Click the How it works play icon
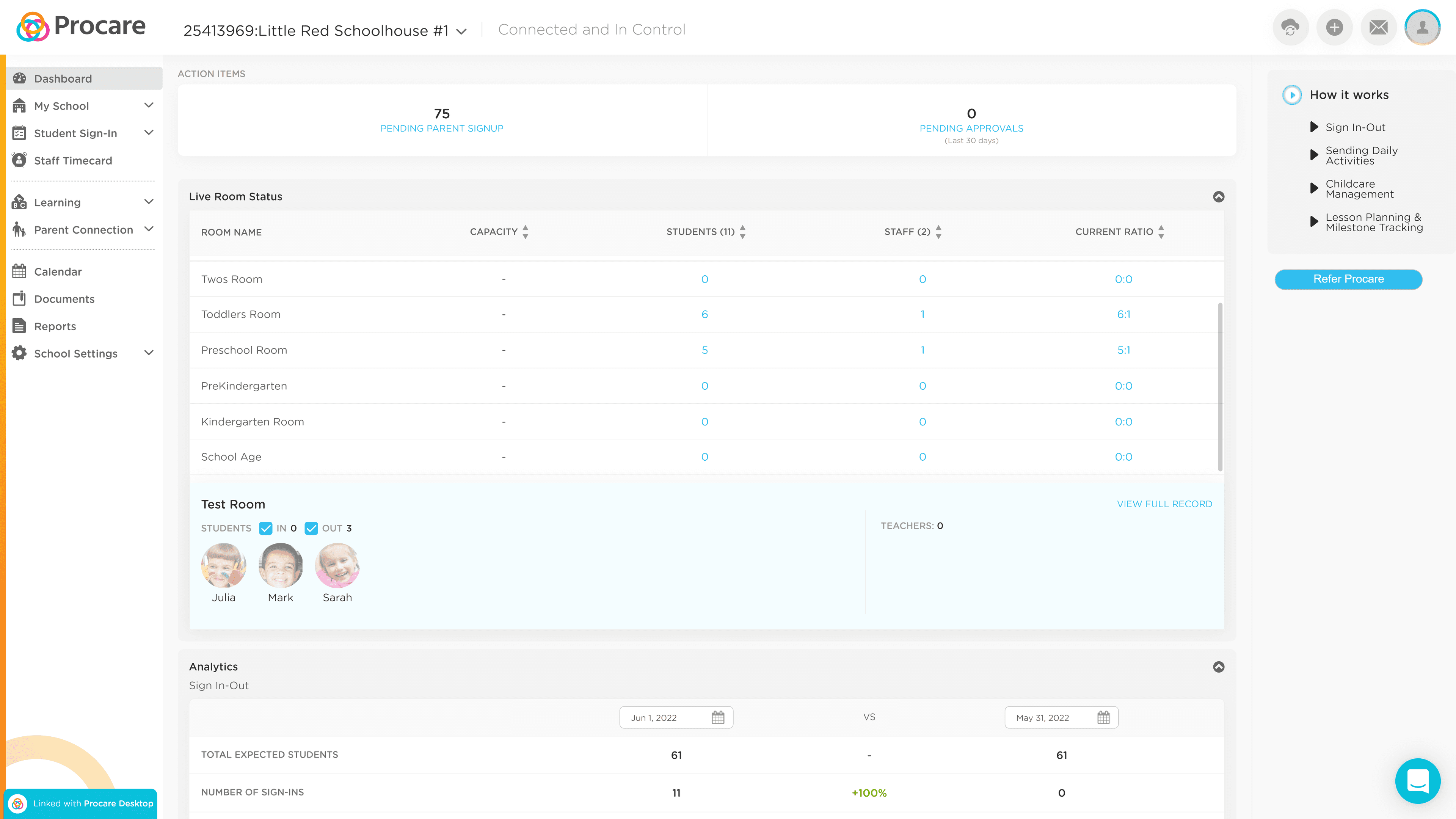Image resolution: width=1456 pixels, height=819 pixels. click(1291, 95)
